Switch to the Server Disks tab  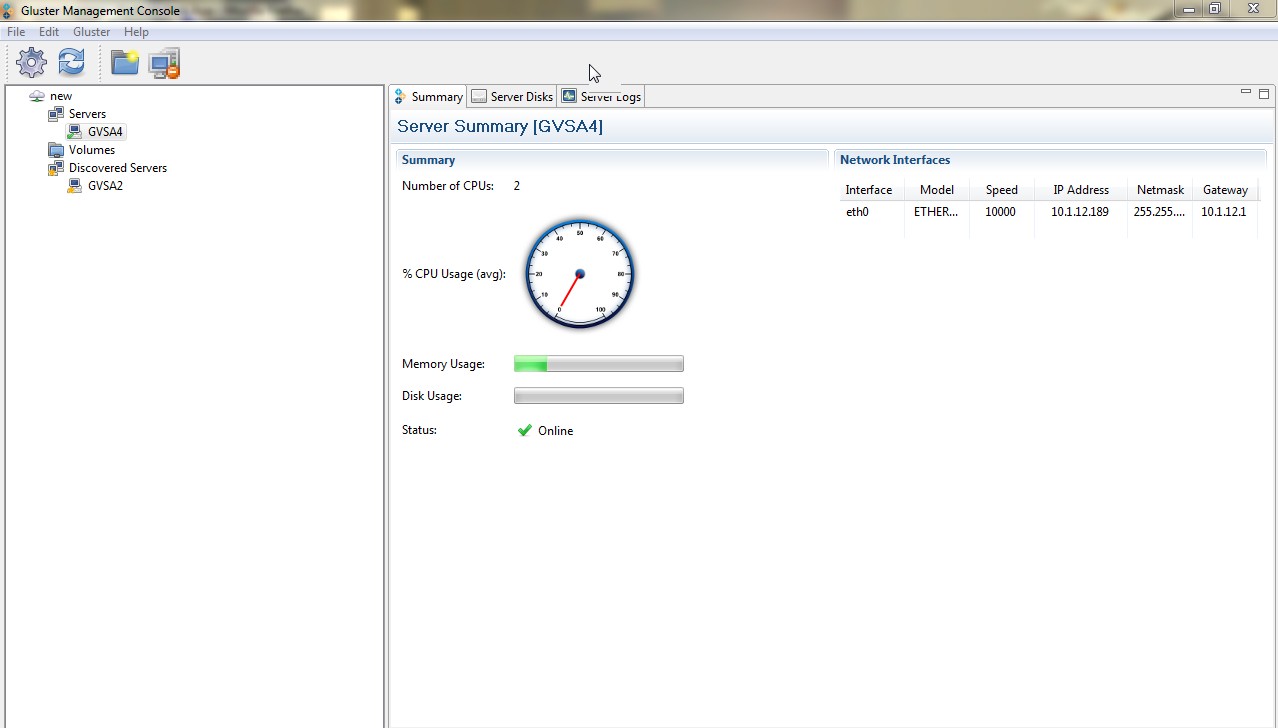pyautogui.click(x=512, y=97)
